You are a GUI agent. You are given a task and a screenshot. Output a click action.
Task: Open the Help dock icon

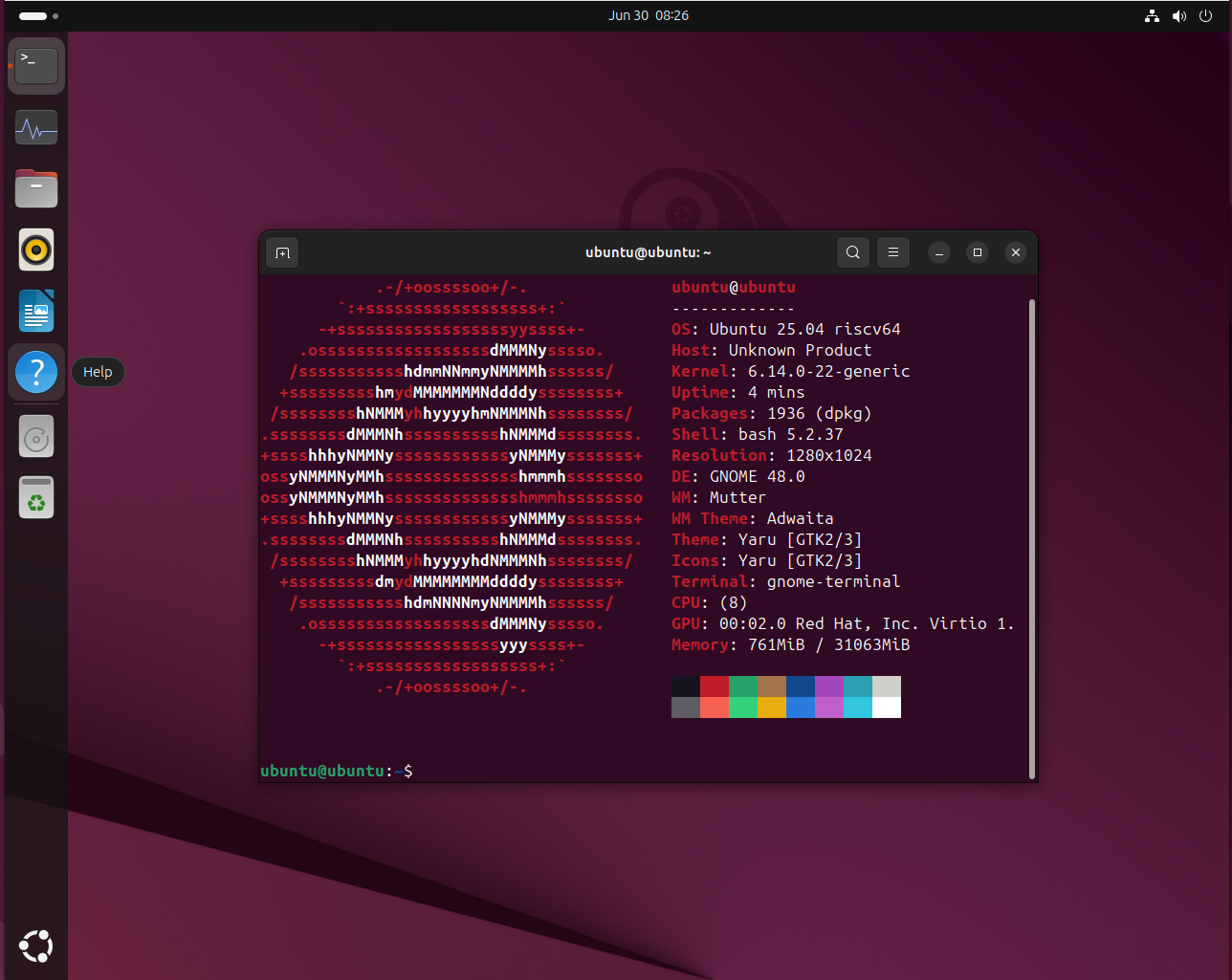tap(36, 372)
